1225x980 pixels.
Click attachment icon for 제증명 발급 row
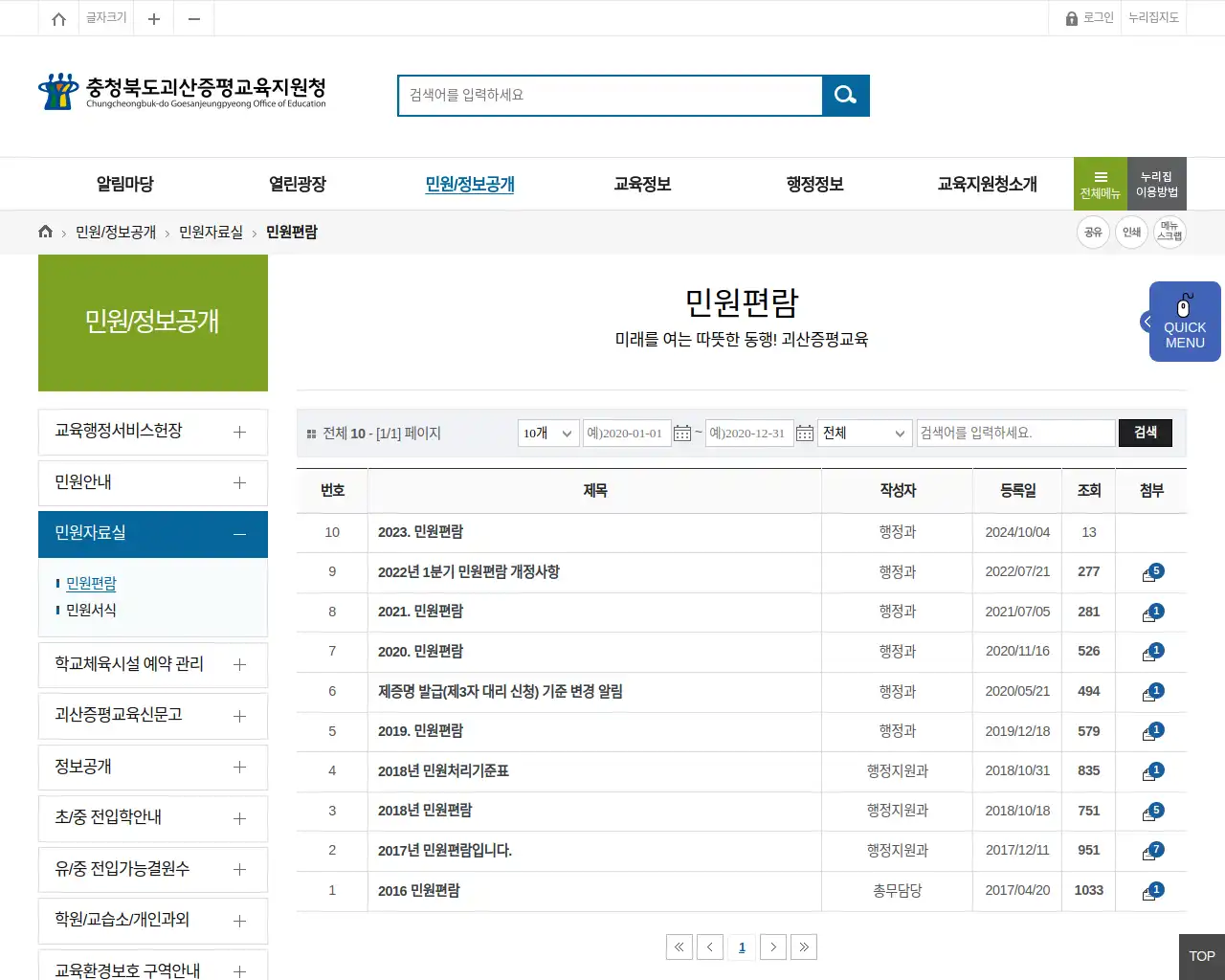point(1152,692)
